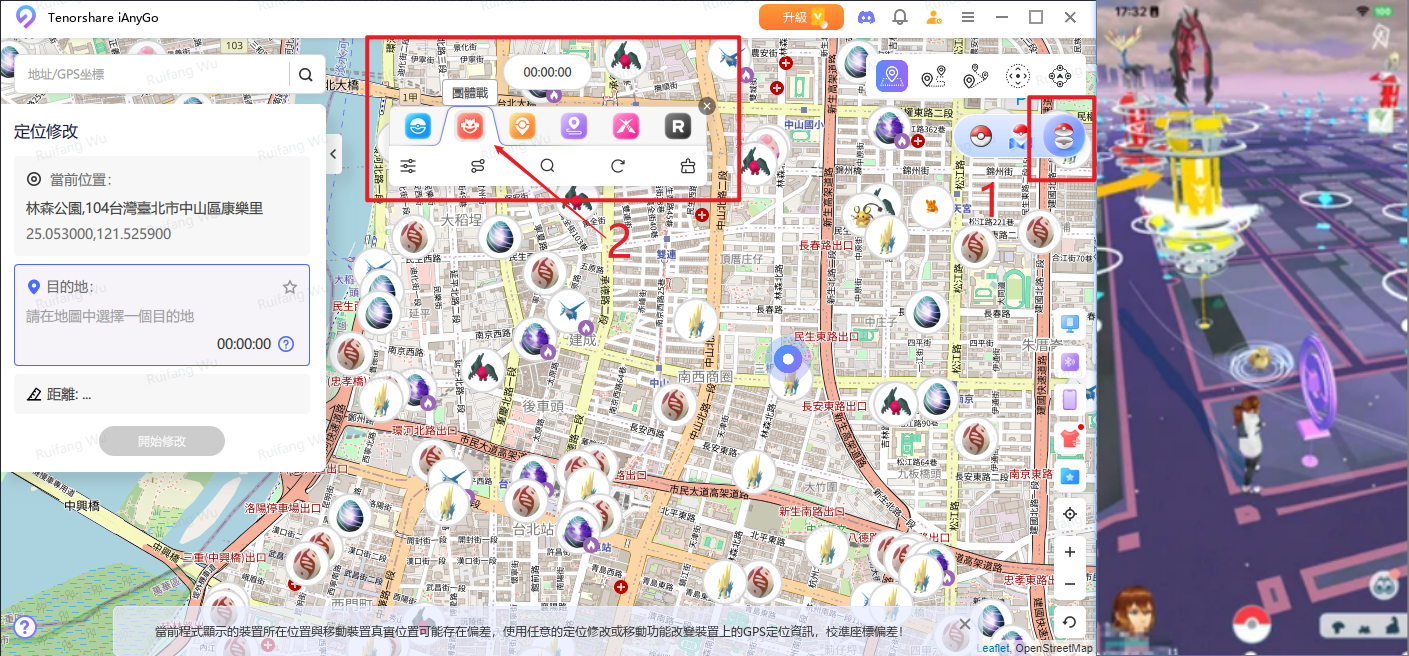Click the purple phone device icon
The height and width of the screenshot is (656, 1409).
(1070, 399)
